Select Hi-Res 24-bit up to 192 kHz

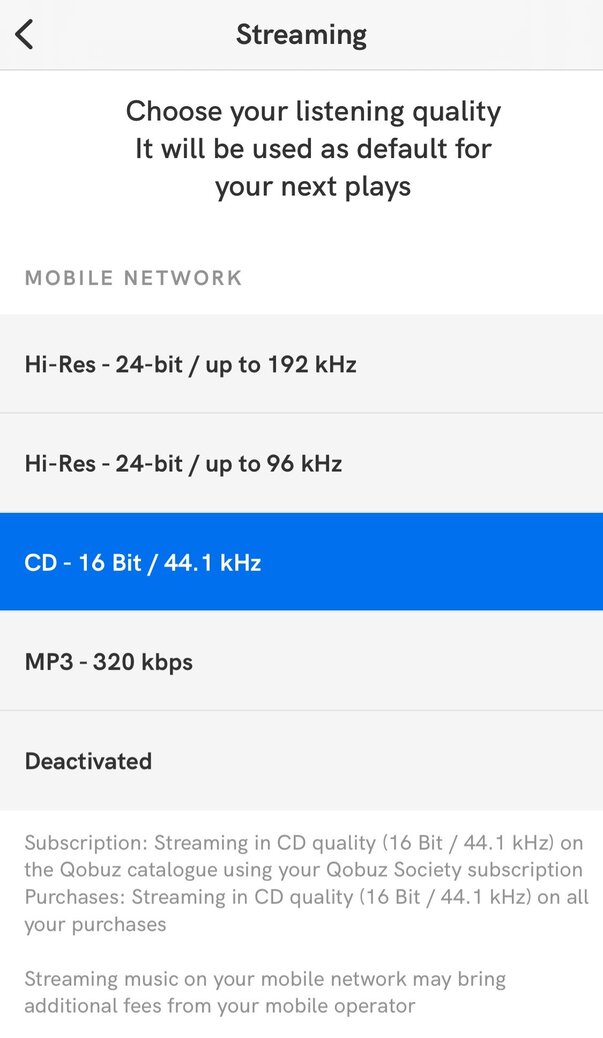coord(190,364)
